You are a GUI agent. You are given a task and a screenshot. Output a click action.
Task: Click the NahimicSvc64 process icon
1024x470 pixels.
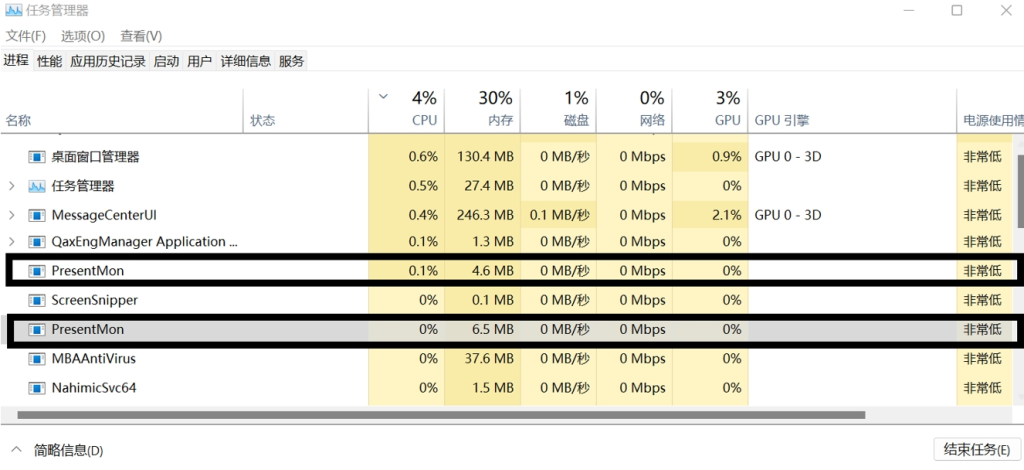[37, 388]
